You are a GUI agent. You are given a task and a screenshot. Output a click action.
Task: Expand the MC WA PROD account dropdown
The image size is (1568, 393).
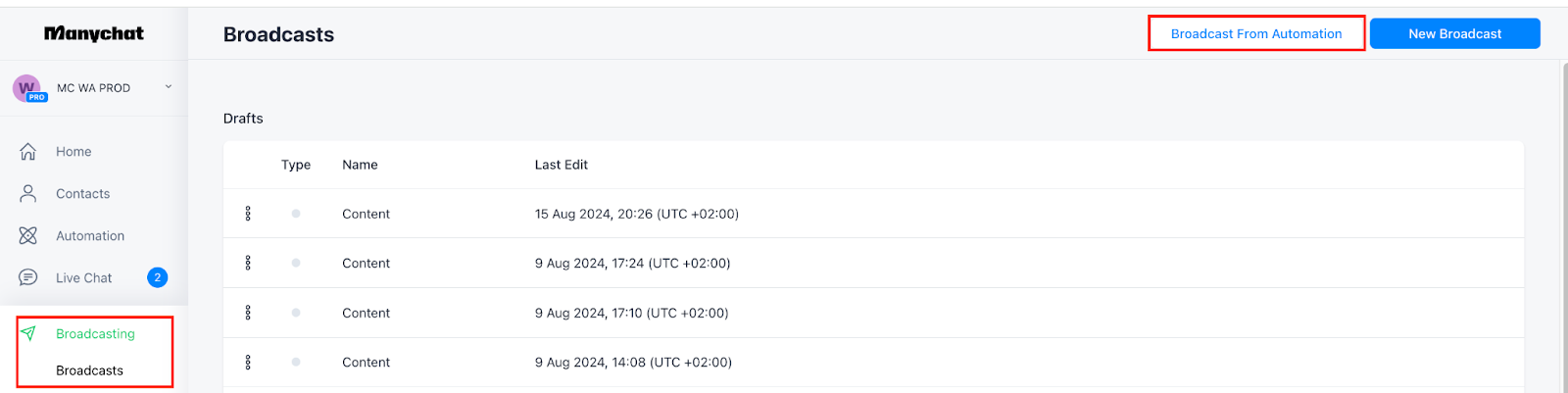169,87
